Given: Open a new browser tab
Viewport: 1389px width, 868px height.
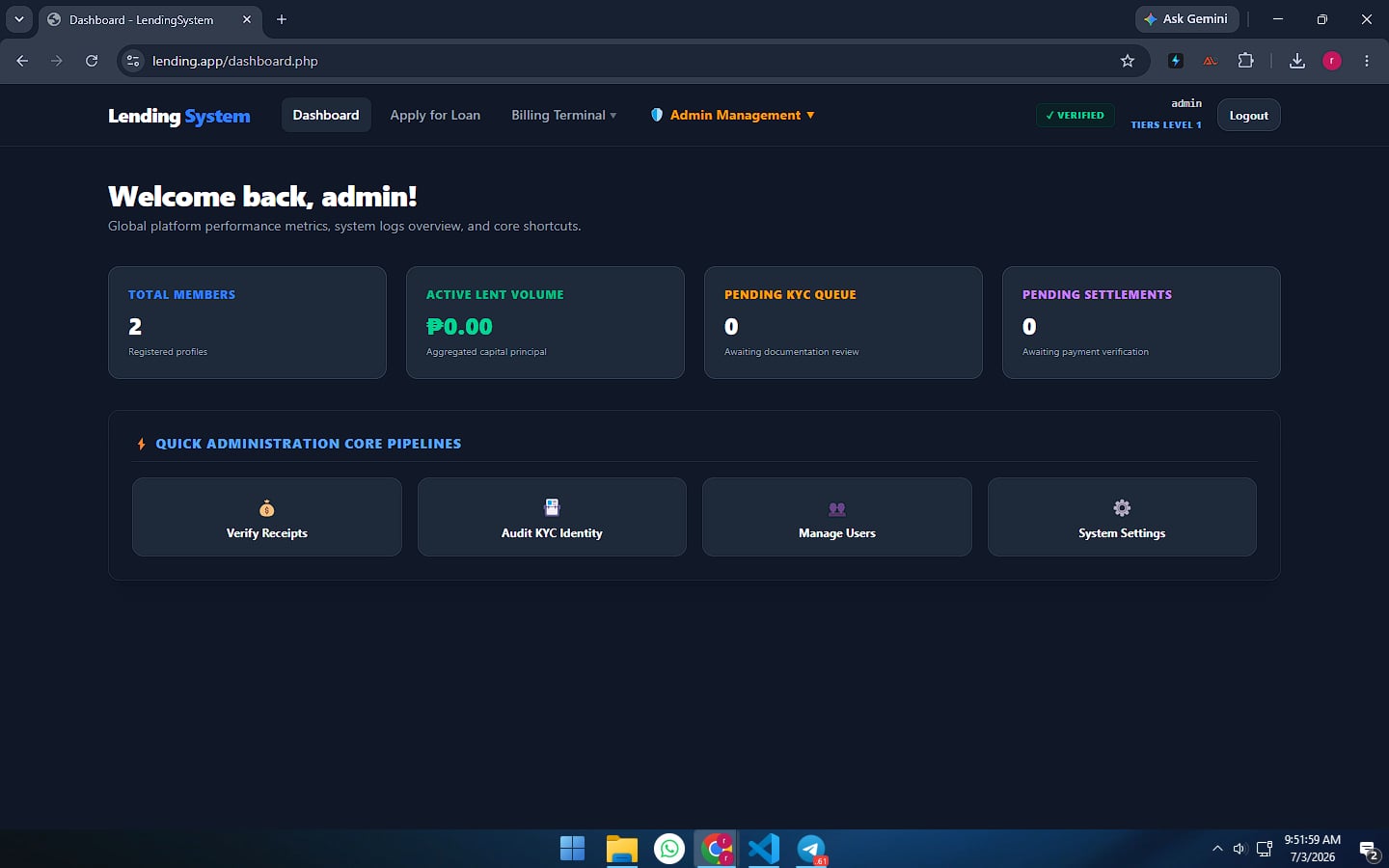Looking at the screenshot, I should click(282, 19).
